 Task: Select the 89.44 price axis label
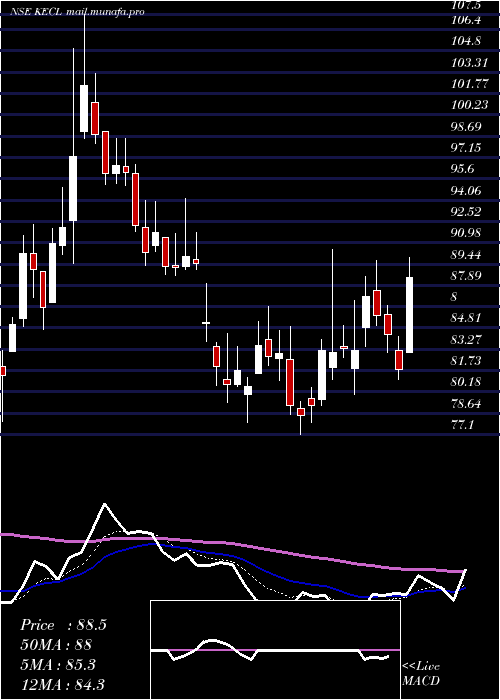(x=466, y=254)
